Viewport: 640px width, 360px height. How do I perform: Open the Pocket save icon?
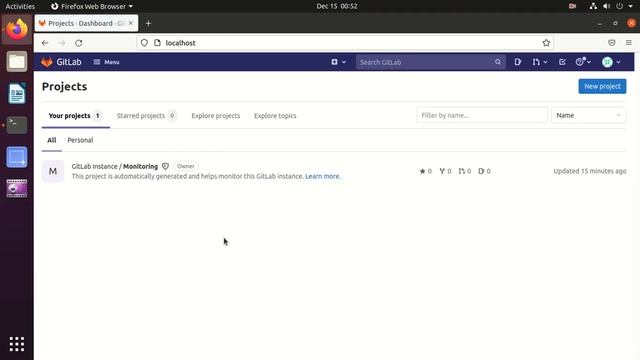611,43
